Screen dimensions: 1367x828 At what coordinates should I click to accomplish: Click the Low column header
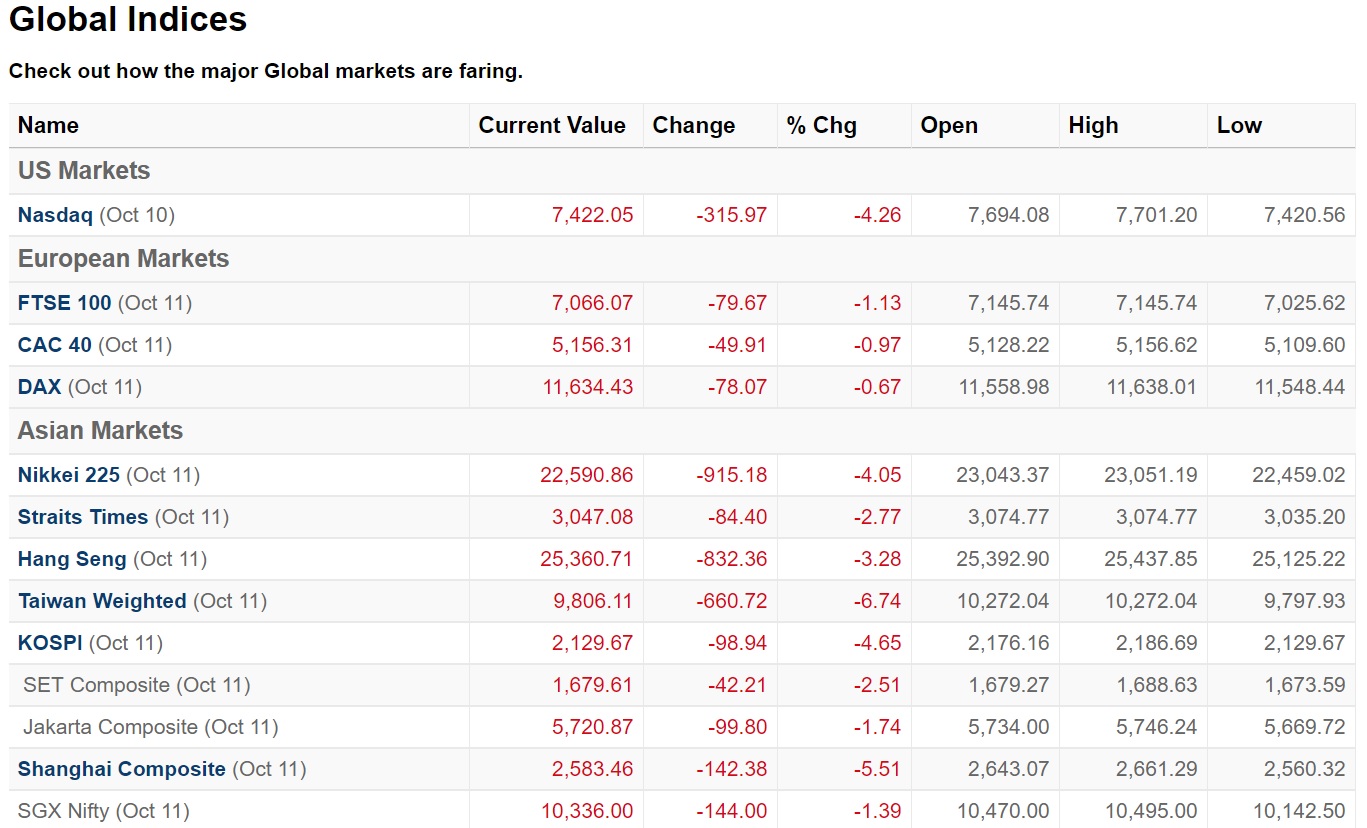tap(1239, 126)
